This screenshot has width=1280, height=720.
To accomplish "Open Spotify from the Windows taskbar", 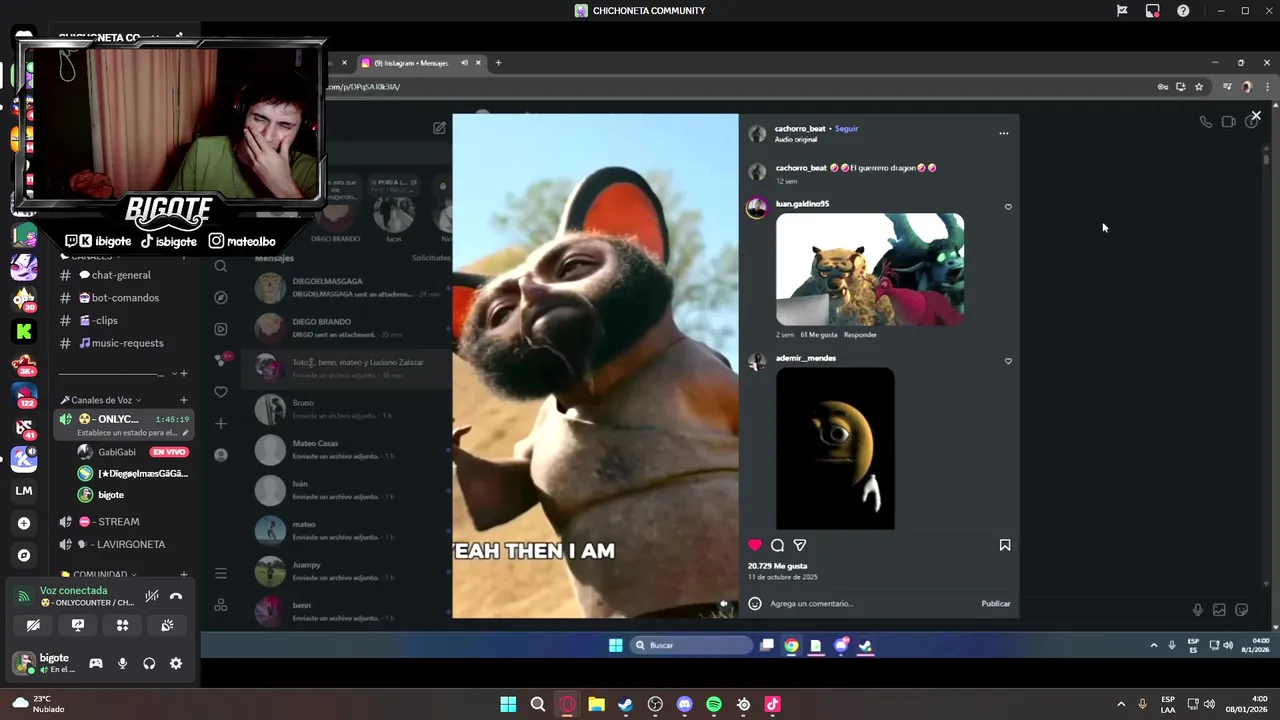I will pyautogui.click(x=714, y=705).
